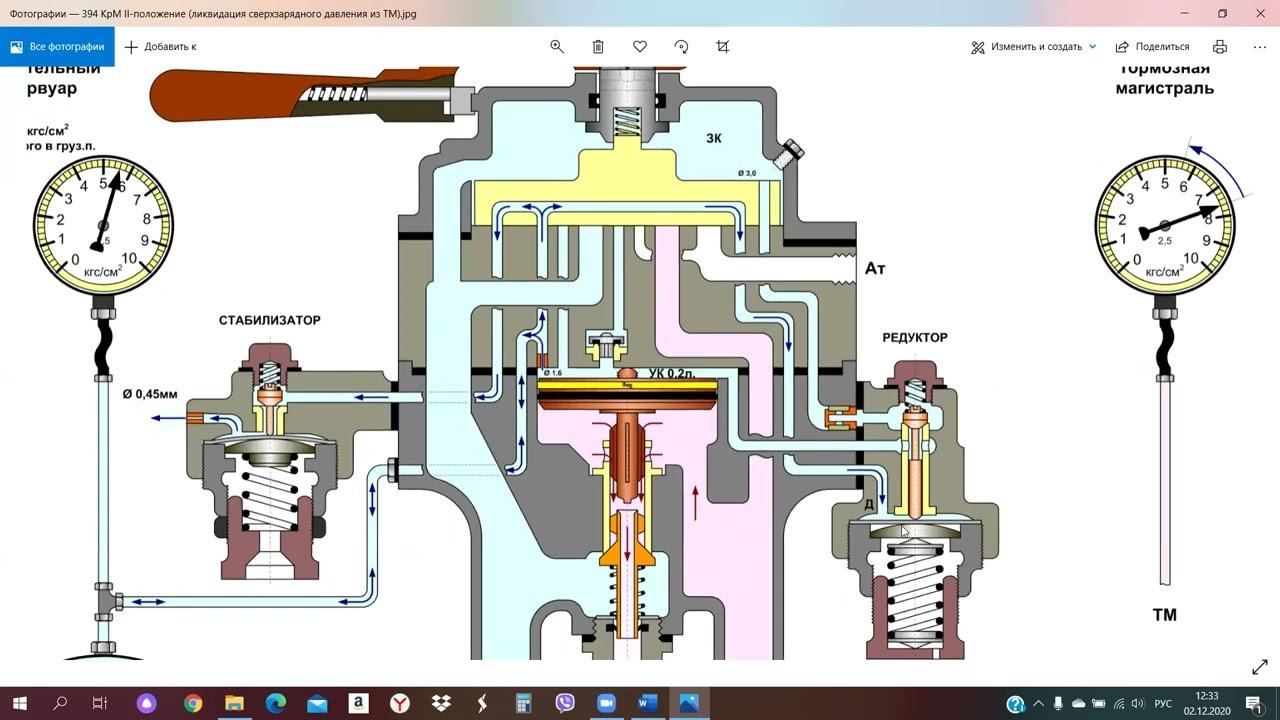Rotate the image using rotate icon
The image size is (1280, 720).
[681, 47]
